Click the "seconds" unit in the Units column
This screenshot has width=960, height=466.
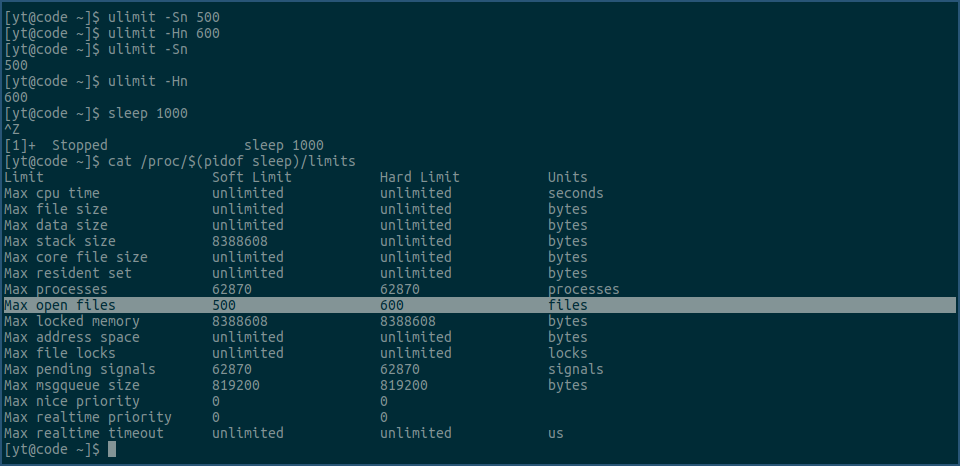coord(576,193)
